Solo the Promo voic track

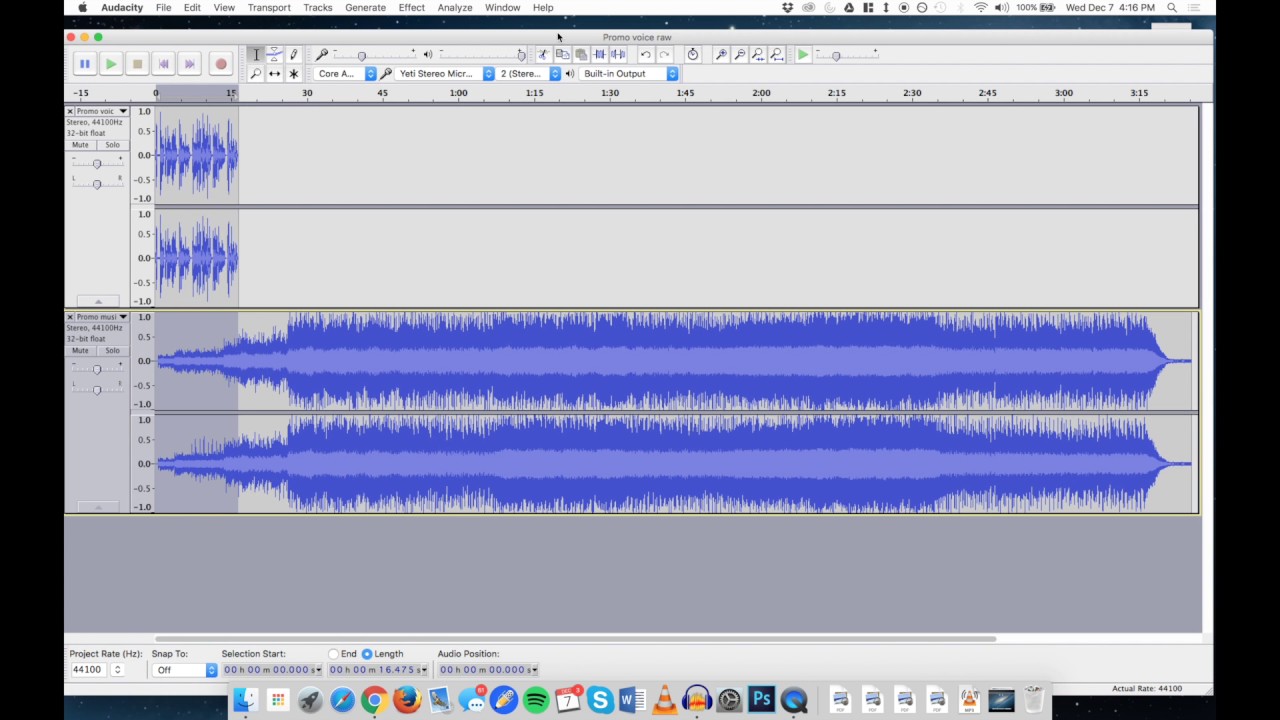click(112, 145)
